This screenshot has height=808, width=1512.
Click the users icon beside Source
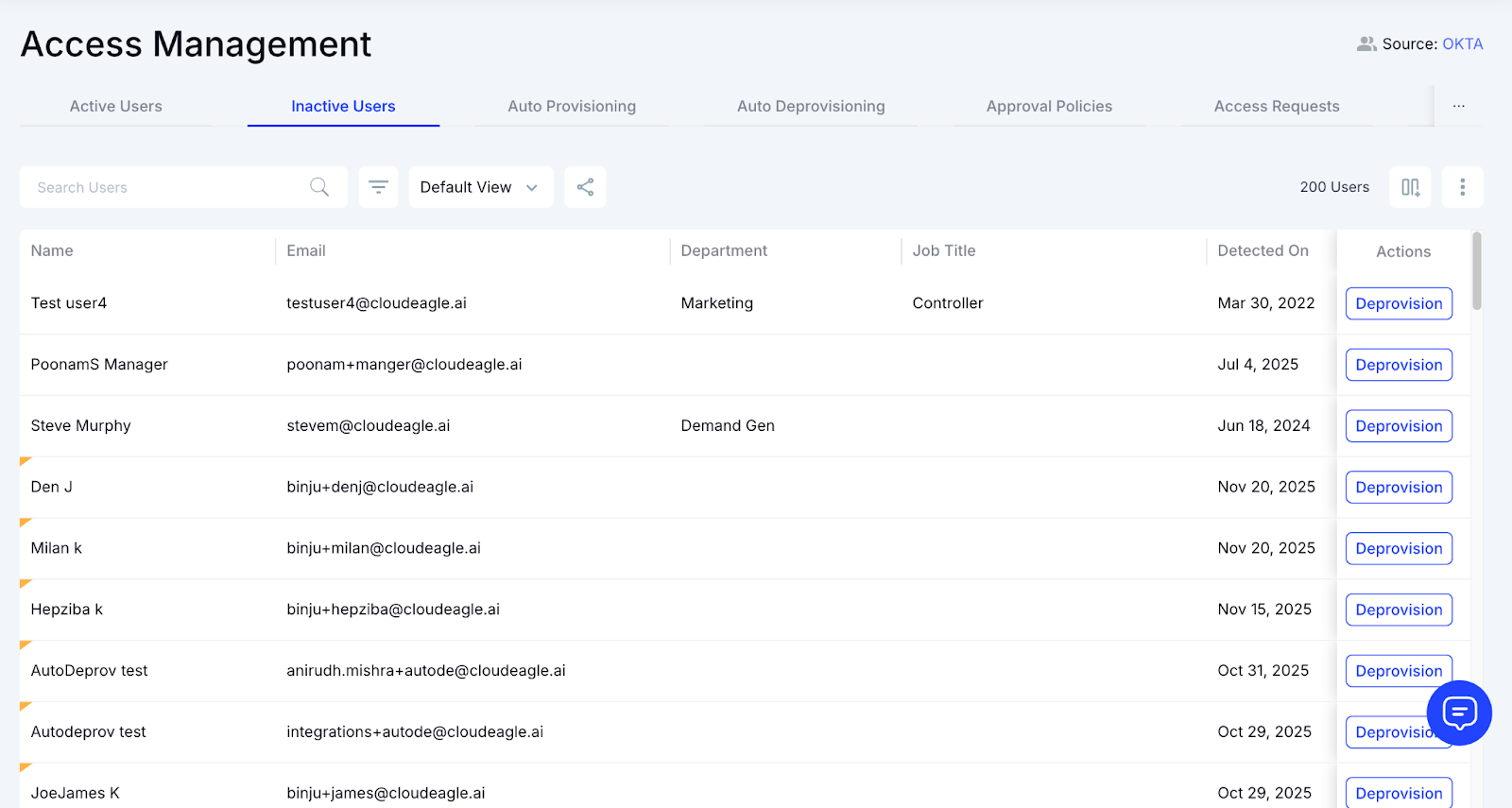tap(1366, 43)
